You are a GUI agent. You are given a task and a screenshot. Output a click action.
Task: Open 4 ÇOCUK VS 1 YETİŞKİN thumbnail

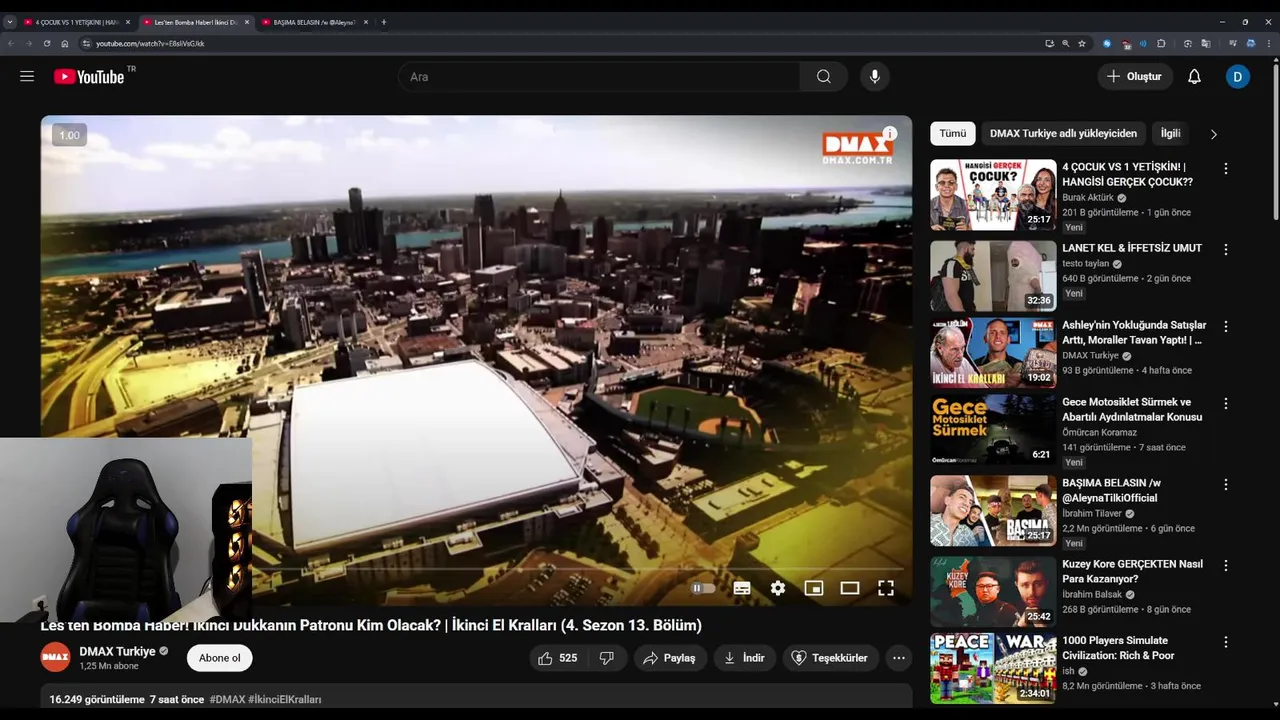coord(993,195)
